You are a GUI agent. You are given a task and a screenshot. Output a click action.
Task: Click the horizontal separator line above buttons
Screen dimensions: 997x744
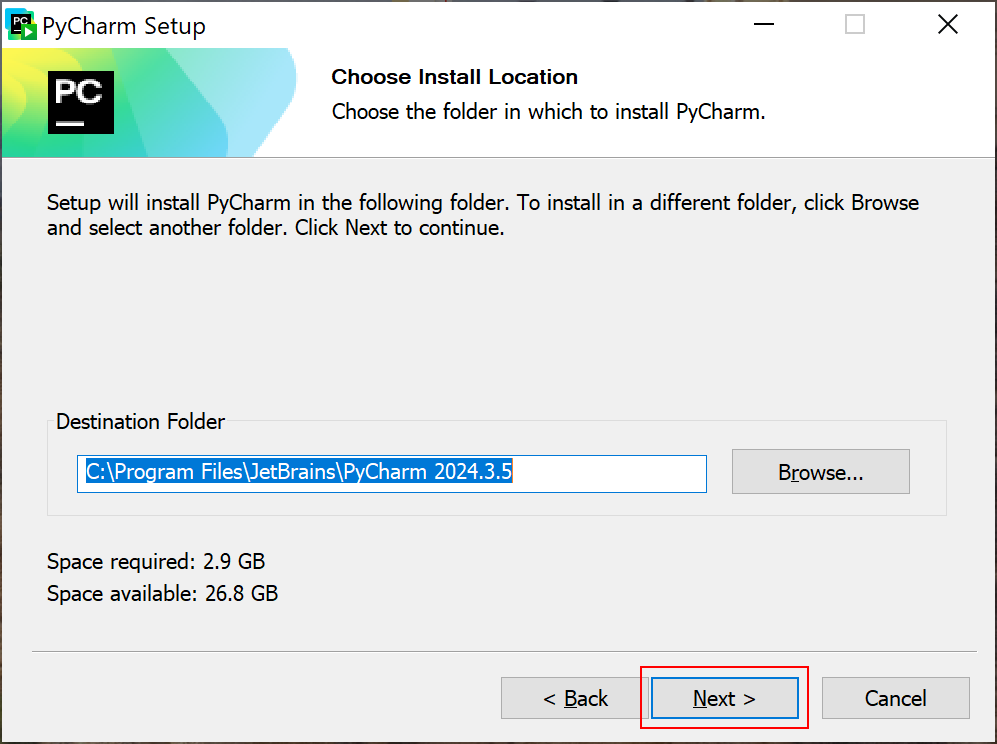pos(498,651)
